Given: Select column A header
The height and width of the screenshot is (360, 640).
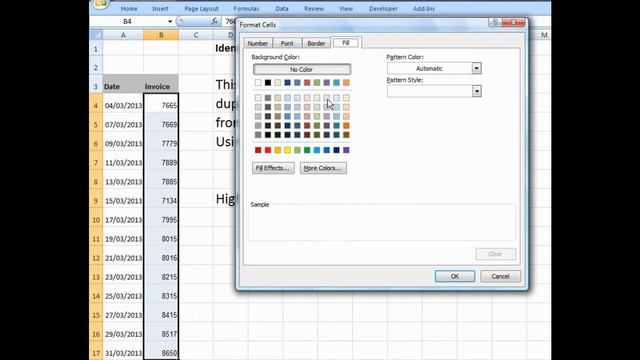Looking at the screenshot, I should pyautogui.click(x=123, y=35).
